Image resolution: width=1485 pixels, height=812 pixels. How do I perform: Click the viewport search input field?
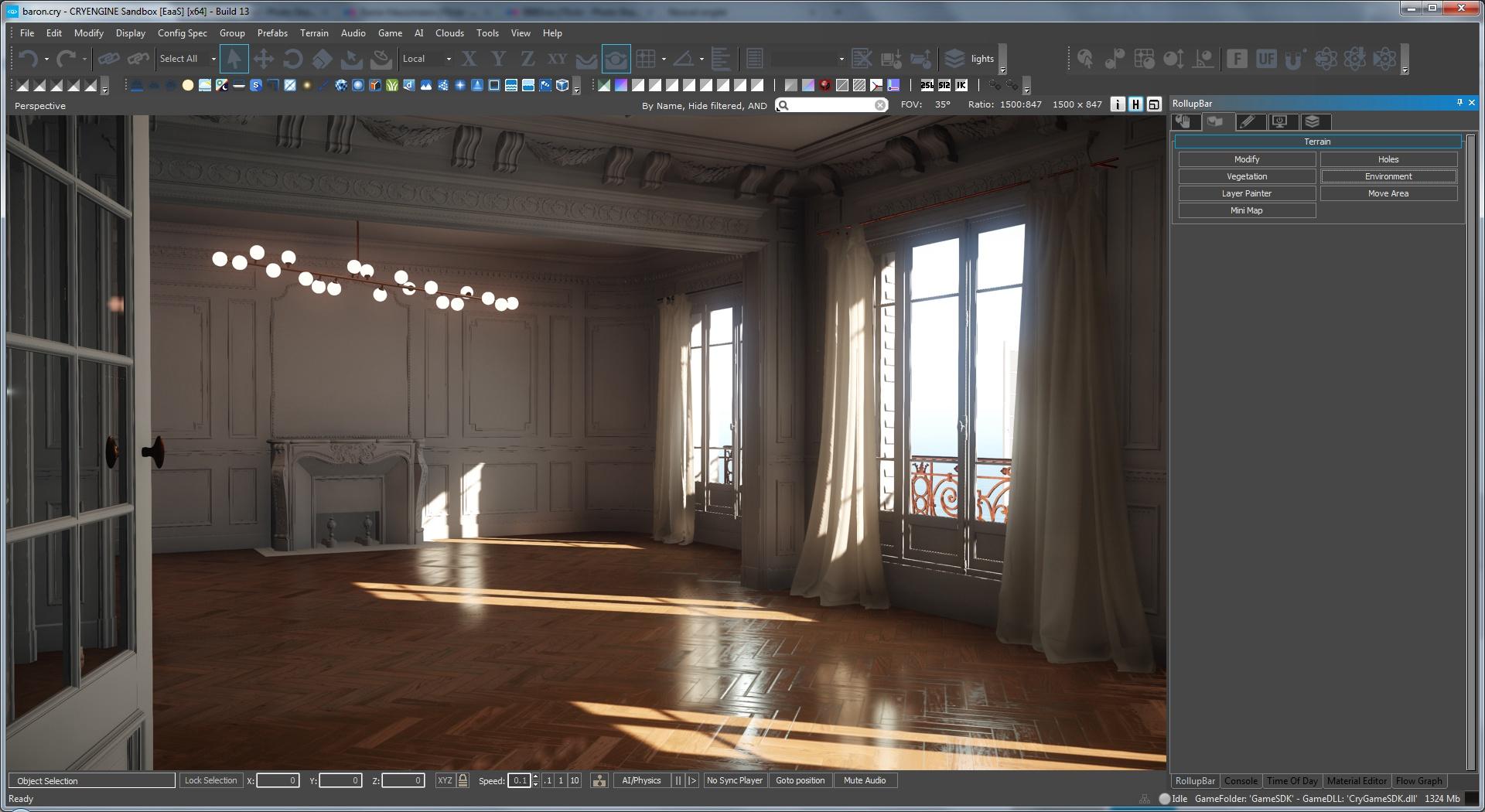point(831,105)
